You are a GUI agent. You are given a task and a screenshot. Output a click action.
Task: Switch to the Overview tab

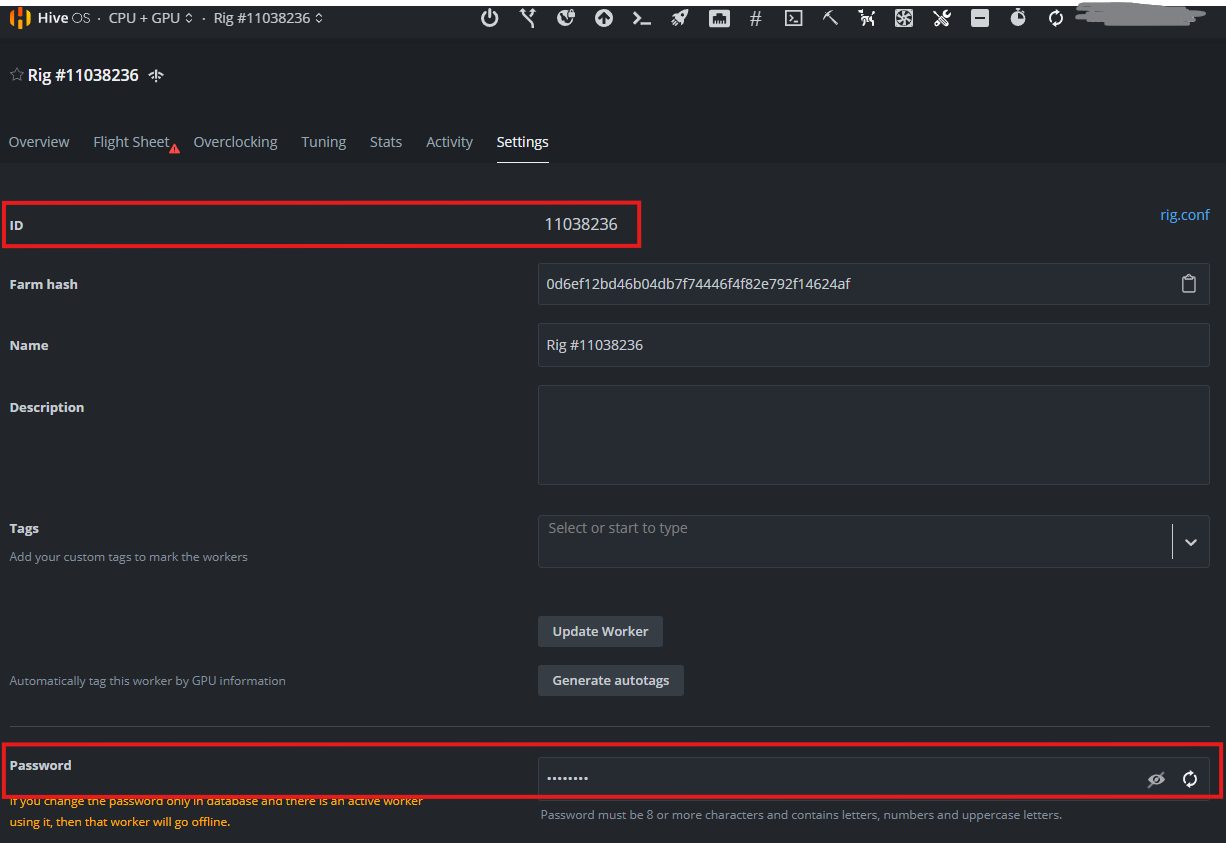pos(39,142)
